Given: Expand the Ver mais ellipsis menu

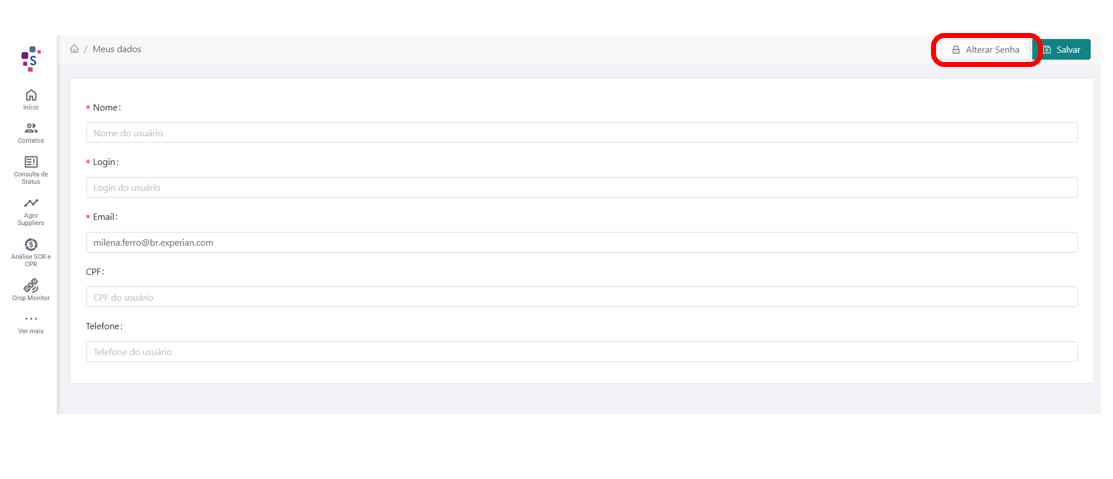Looking at the screenshot, I should tap(31, 319).
